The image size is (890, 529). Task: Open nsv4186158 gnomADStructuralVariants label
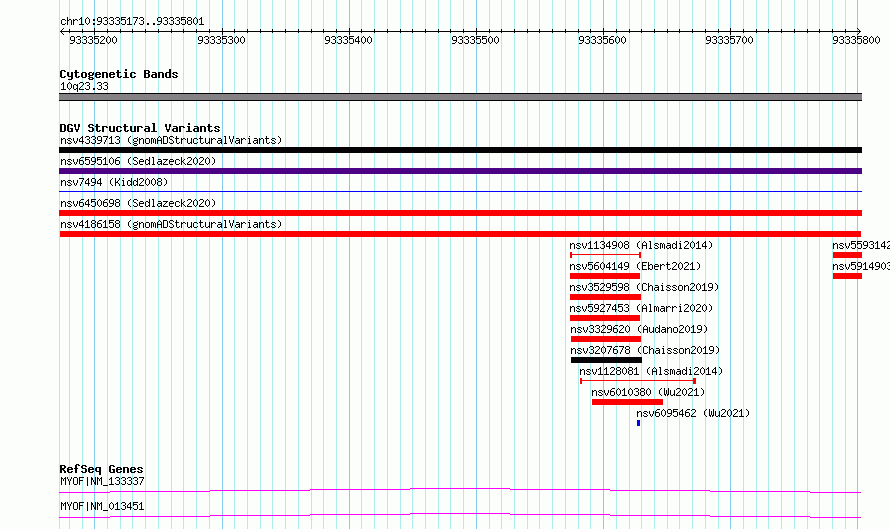tap(171, 224)
